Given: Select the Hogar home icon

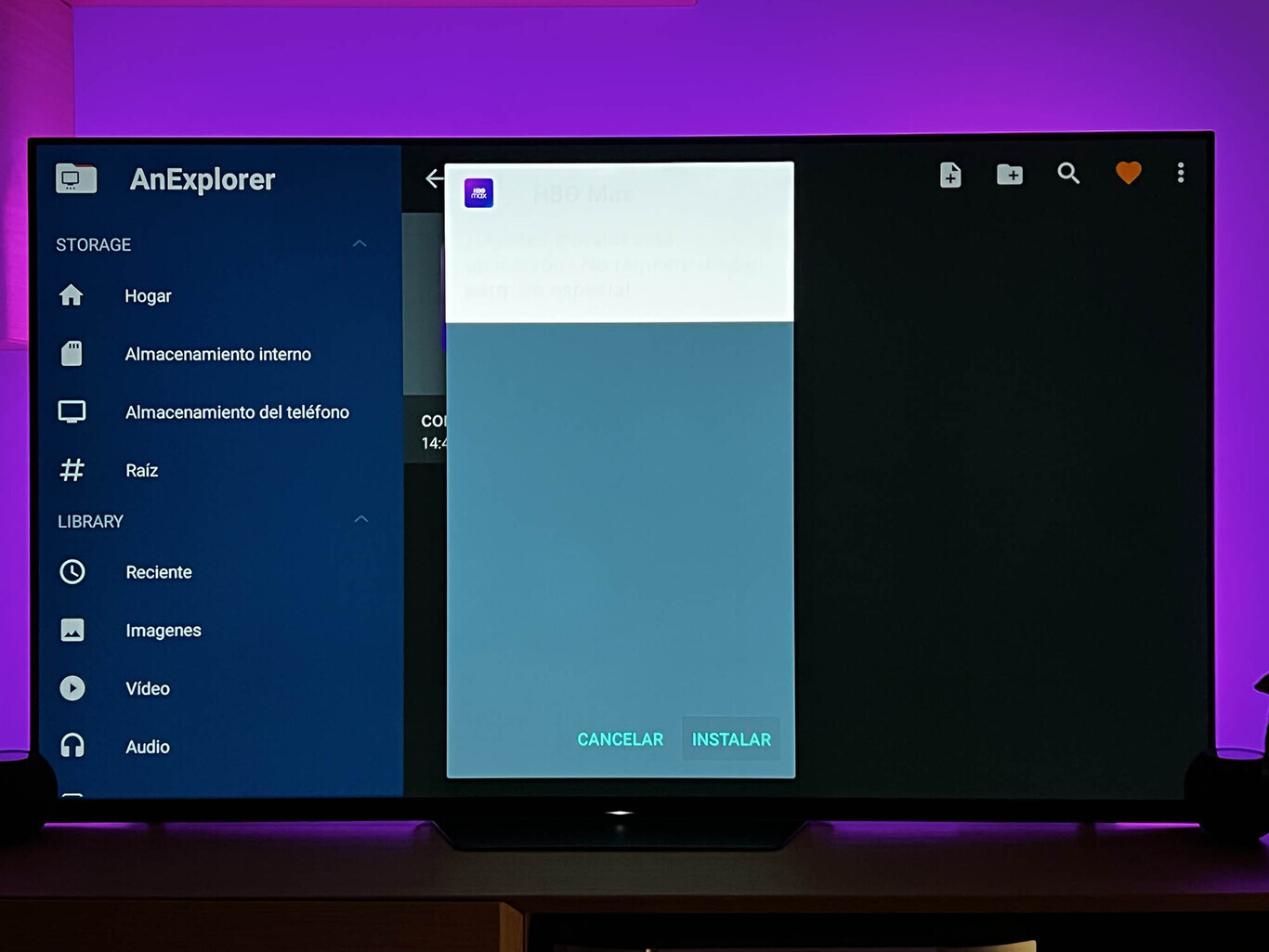Looking at the screenshot, I should click(x=72, y=295).
